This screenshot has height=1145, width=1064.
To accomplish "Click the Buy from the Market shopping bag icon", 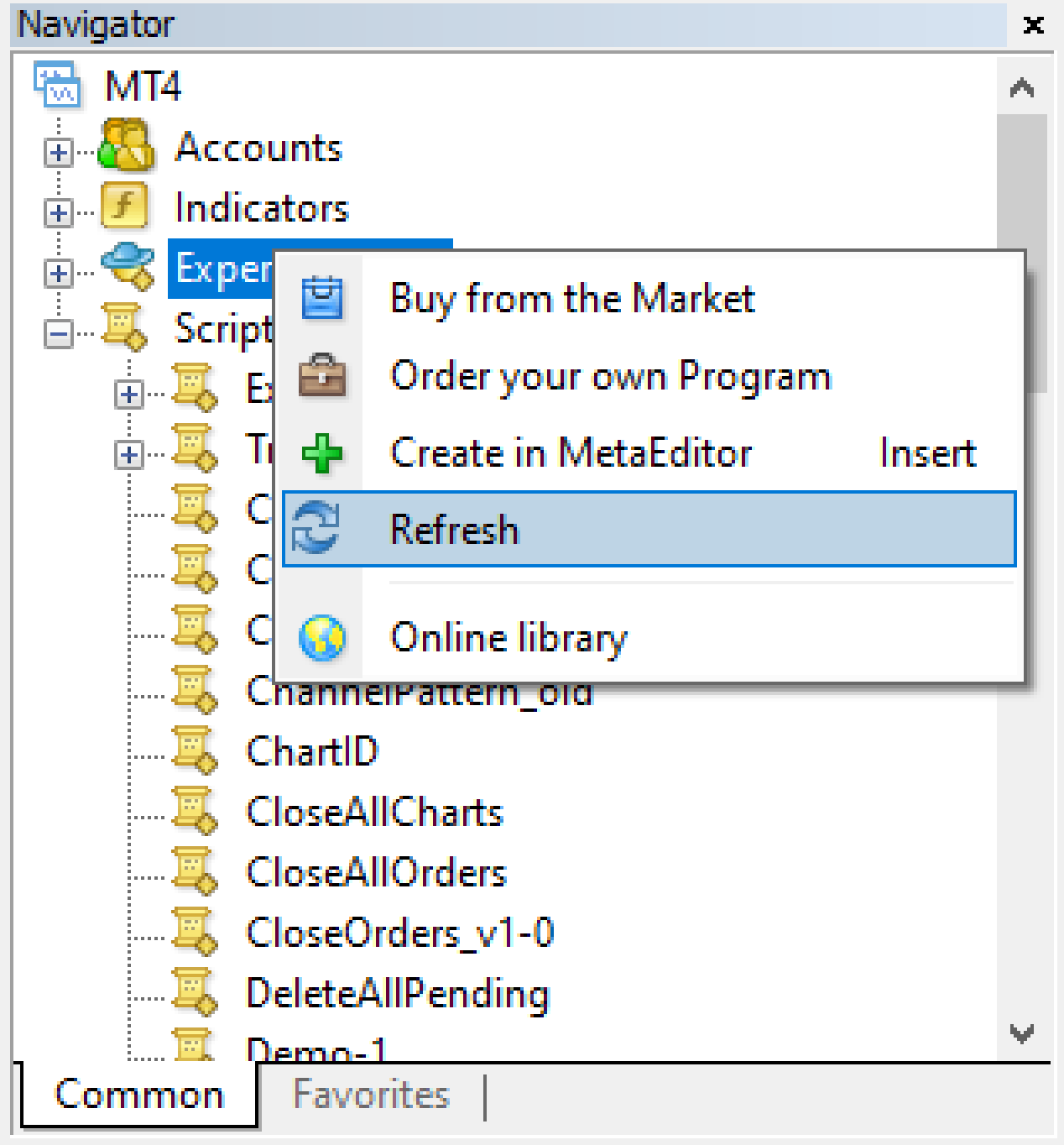I will (x=321, y=297).
